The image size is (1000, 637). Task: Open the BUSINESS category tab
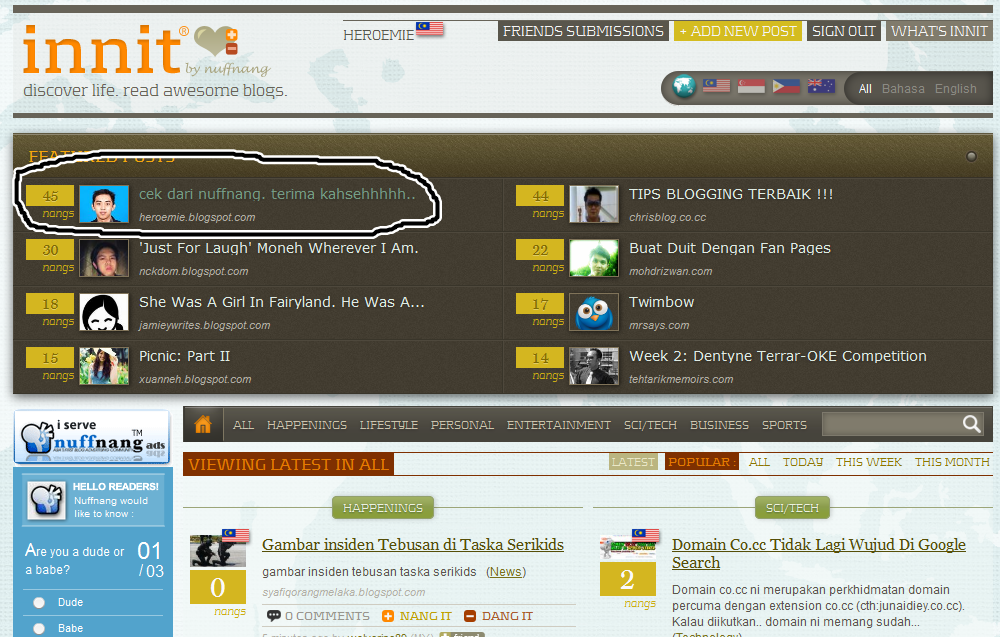pyautogui.click(x=719, y=425)
